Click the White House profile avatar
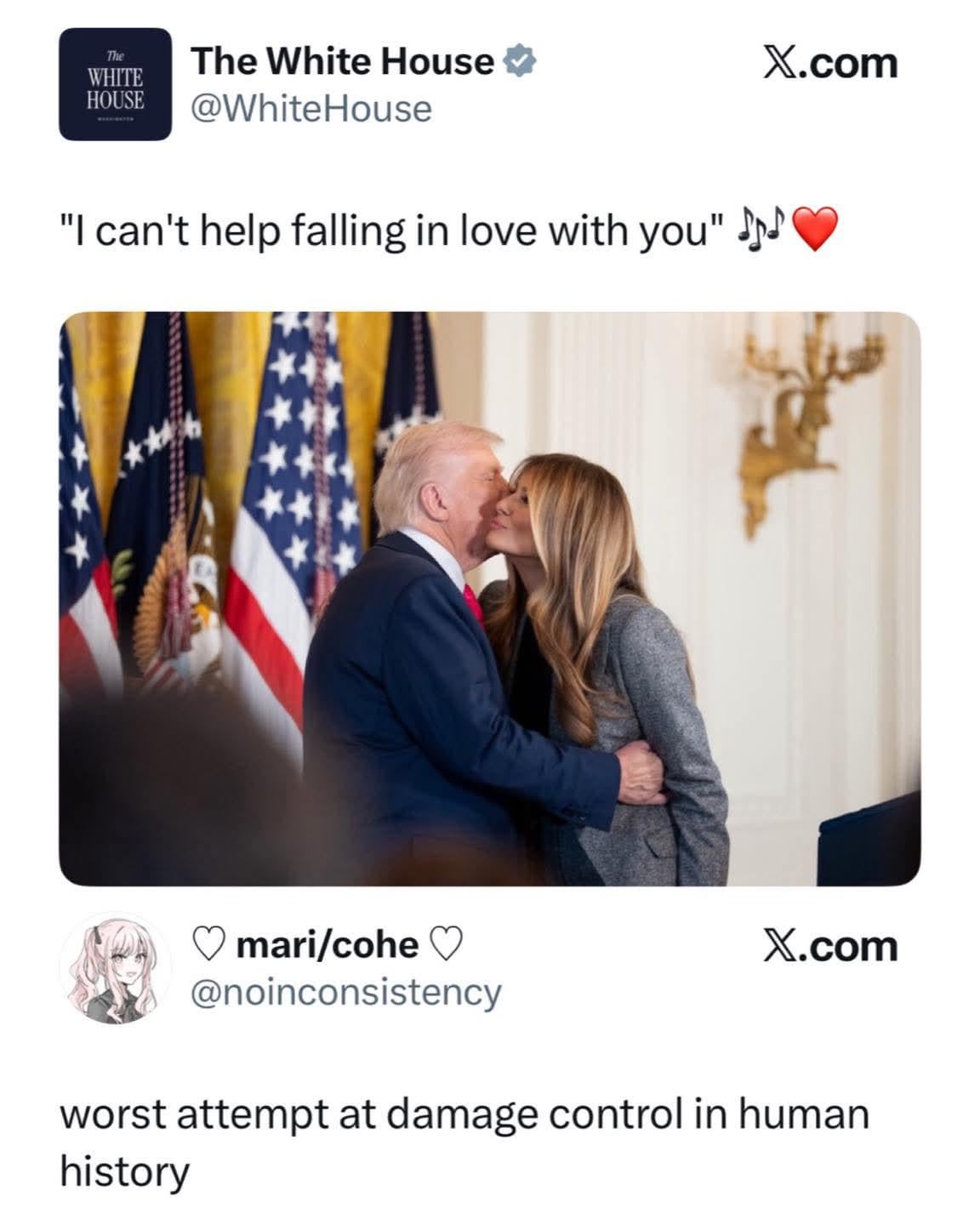This screenshot has height=1225, width=980. point(115,84)
